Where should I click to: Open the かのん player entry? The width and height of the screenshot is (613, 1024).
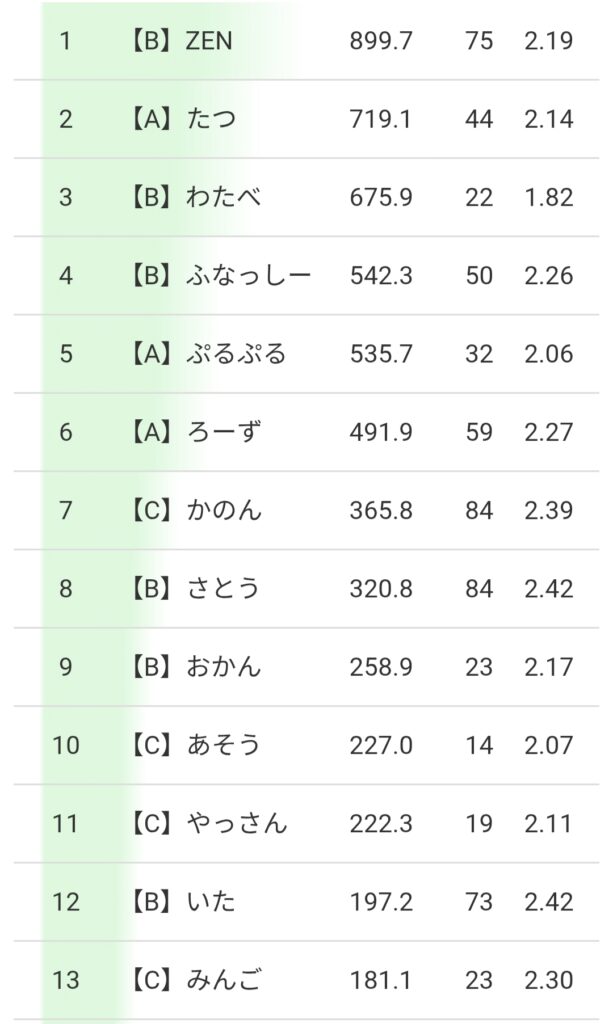[x=224, y=510]
